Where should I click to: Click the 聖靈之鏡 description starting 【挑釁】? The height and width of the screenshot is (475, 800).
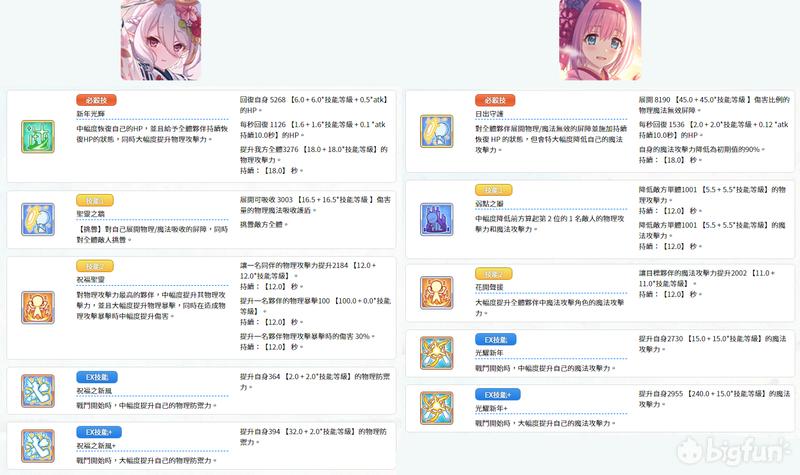pyautogui.click(x=152, y=234)
